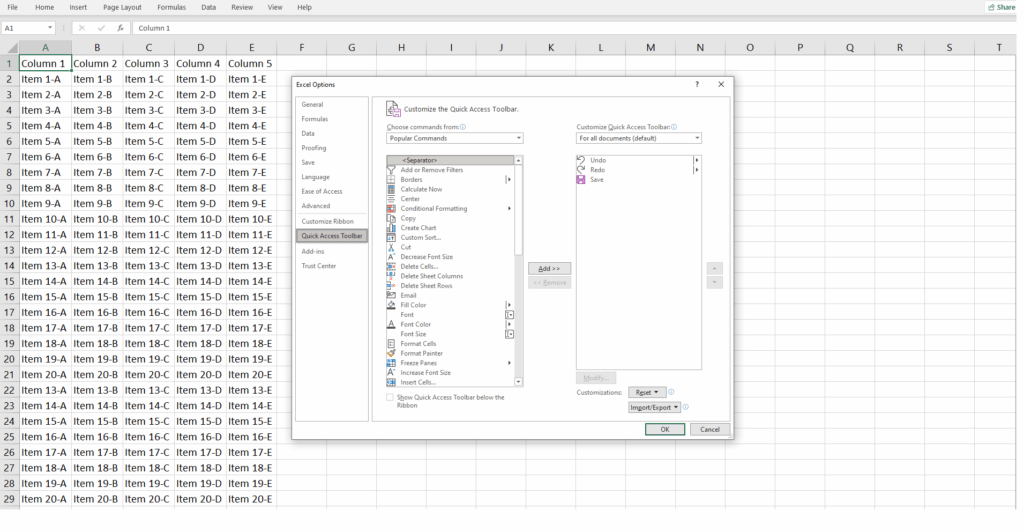1024x532 pixels.
Task: Open the For all documents dropdown
Action: [639, 138]
